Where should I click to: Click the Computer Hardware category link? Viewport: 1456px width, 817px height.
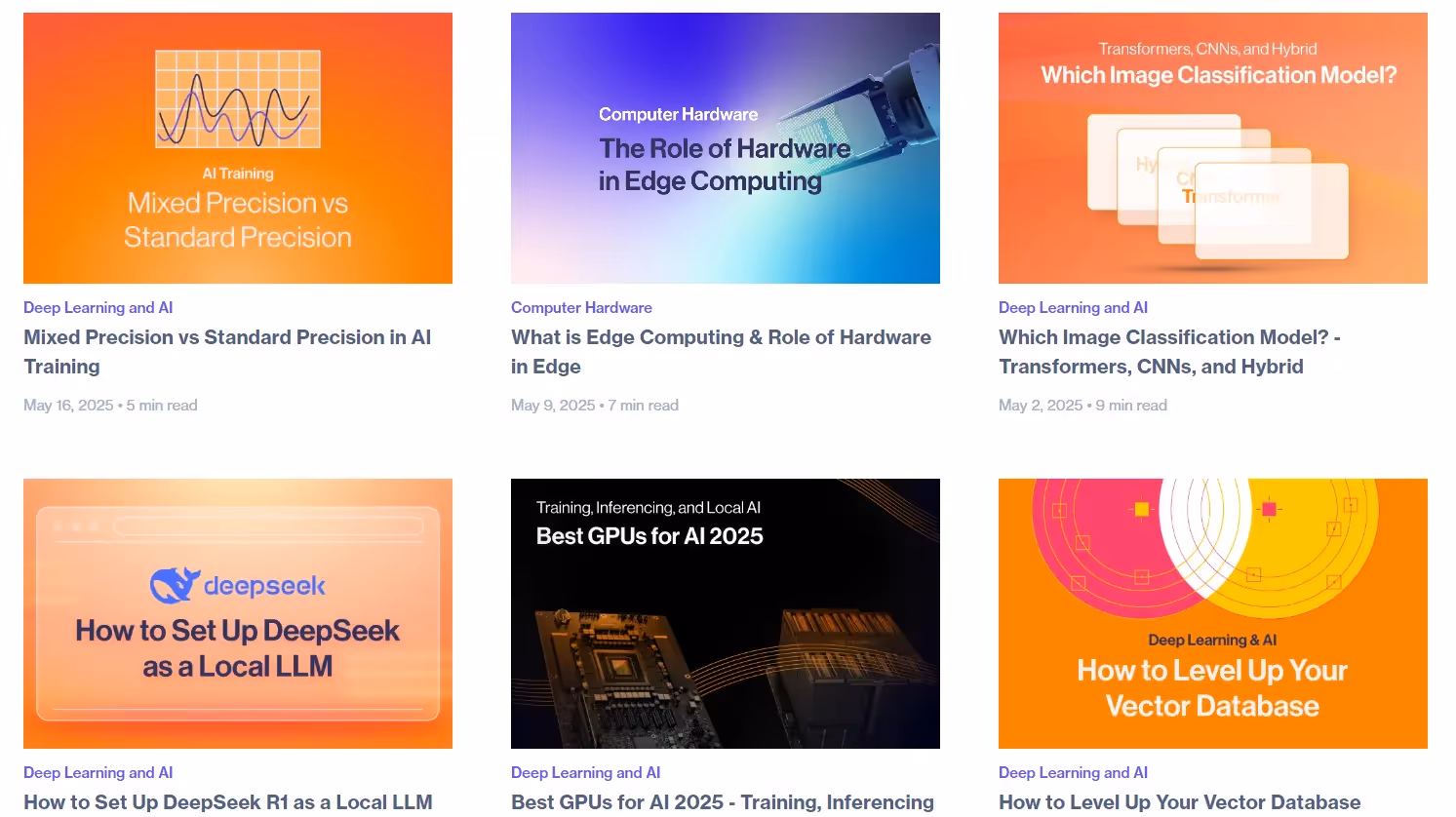[581, 307]
